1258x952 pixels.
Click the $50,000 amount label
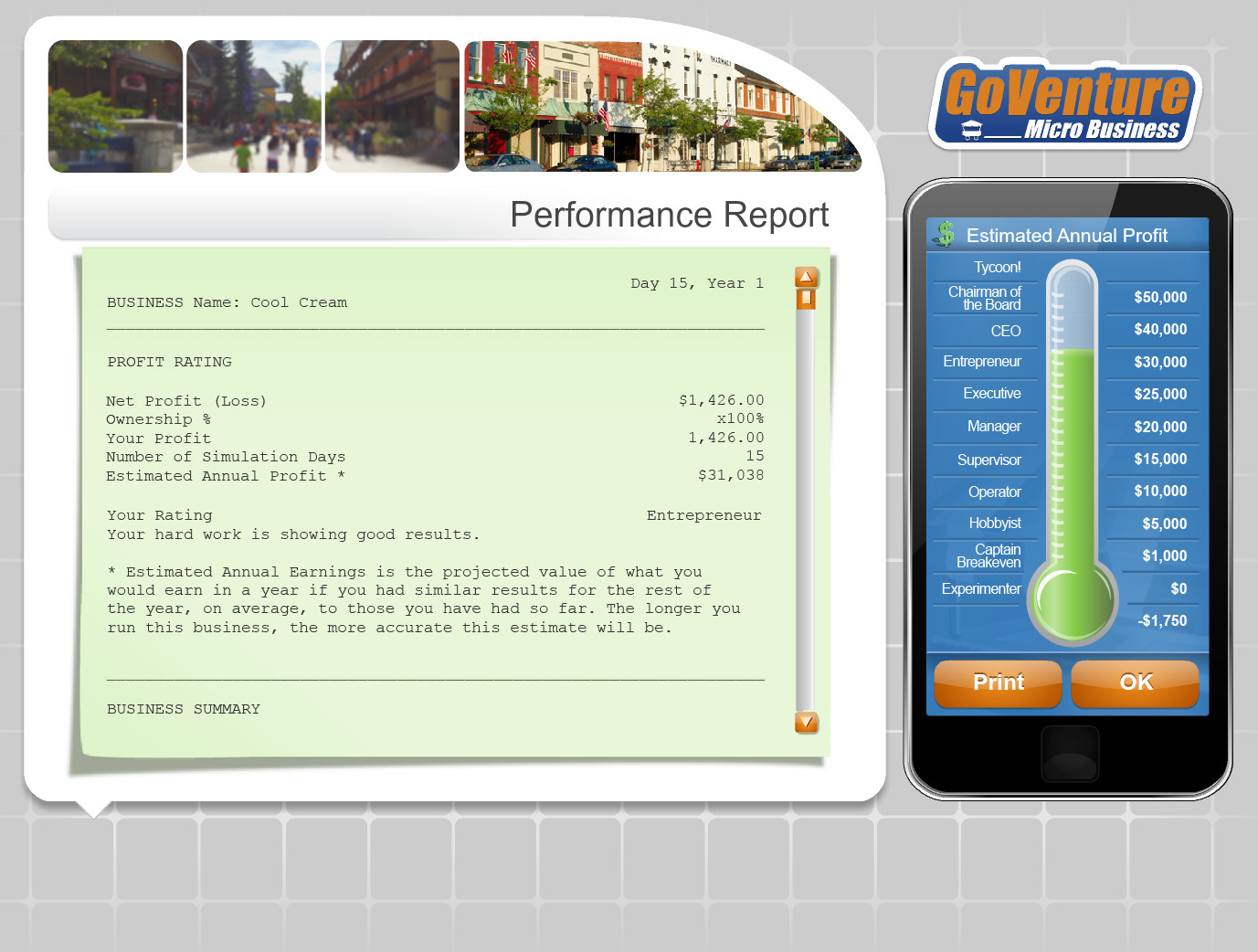click(x=1163, y=297)
